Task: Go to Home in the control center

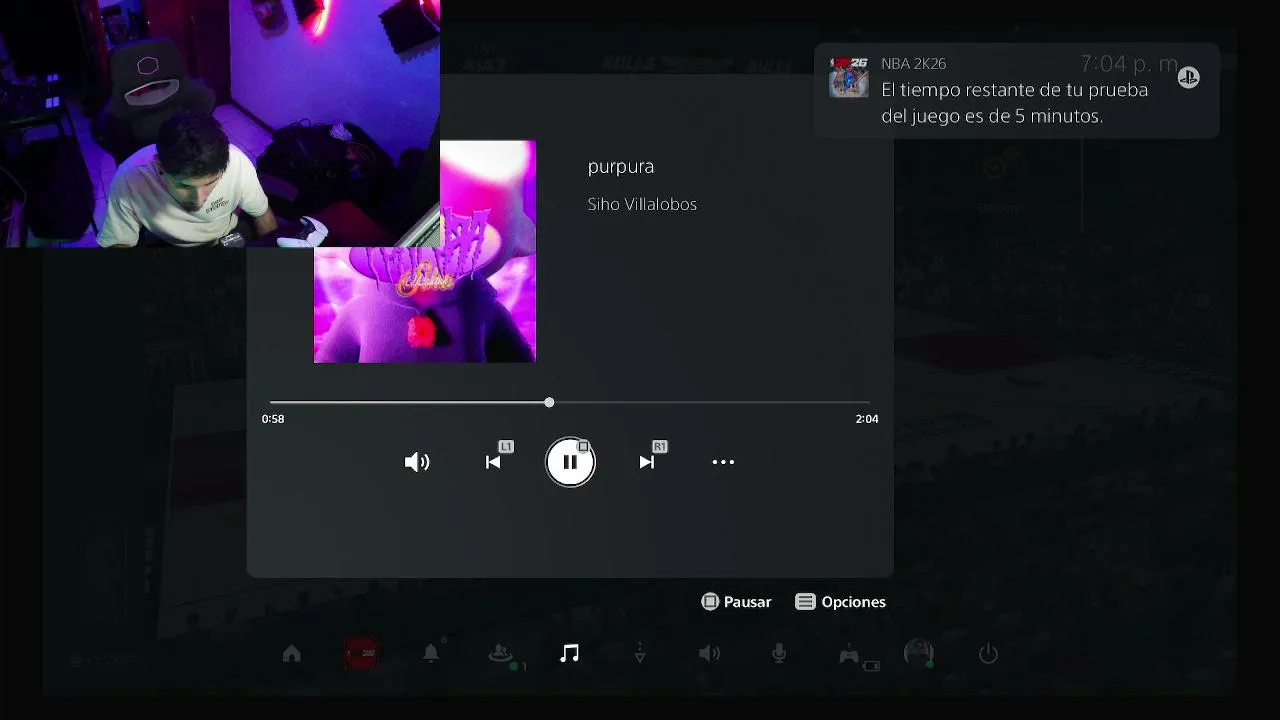Action: [x=291, y=654]
